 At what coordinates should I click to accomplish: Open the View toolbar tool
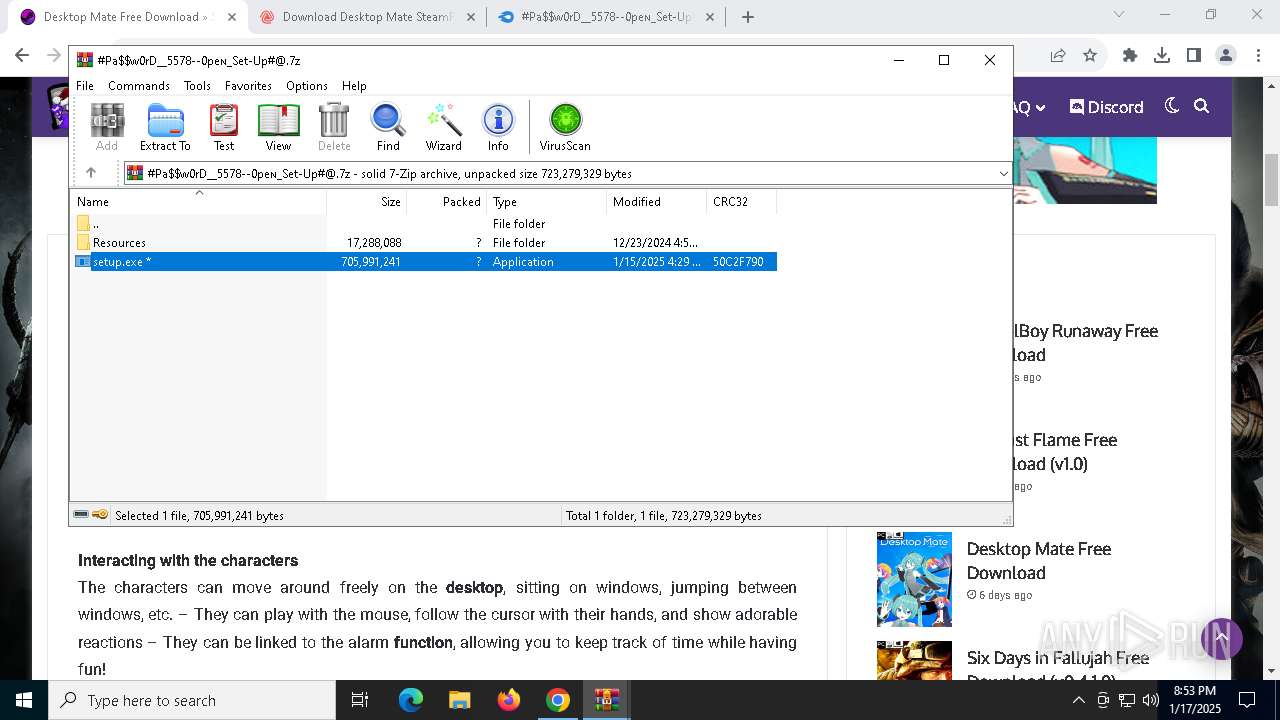pos(278,127)
